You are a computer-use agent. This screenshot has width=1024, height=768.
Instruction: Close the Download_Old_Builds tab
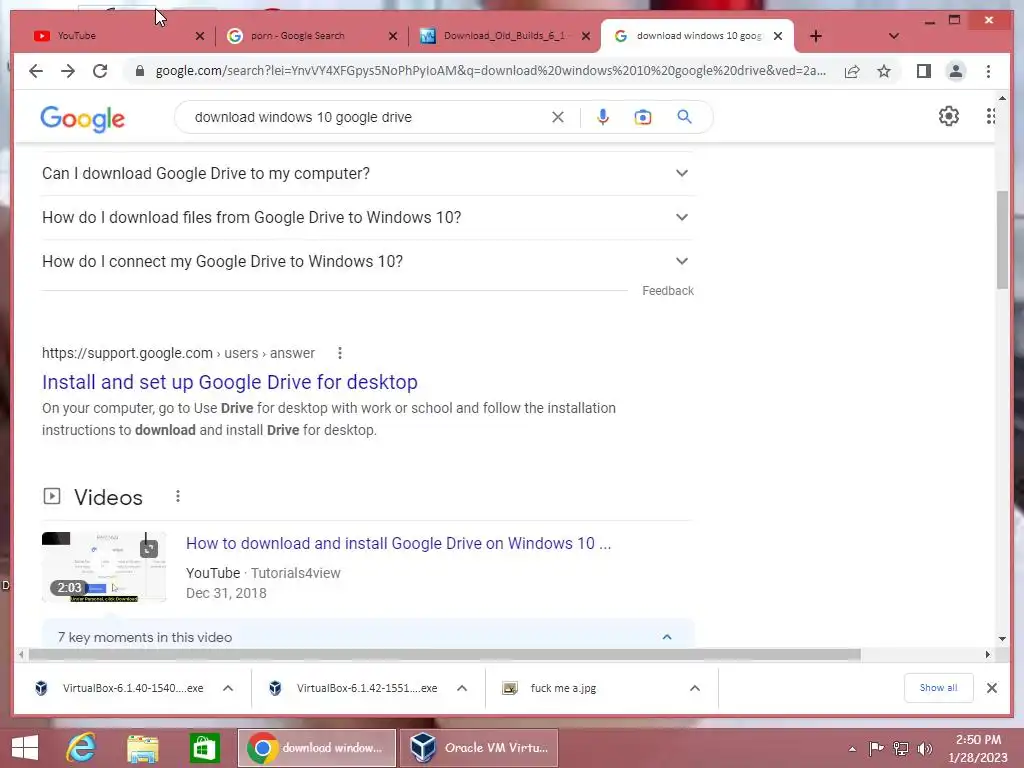click(586, 36)
